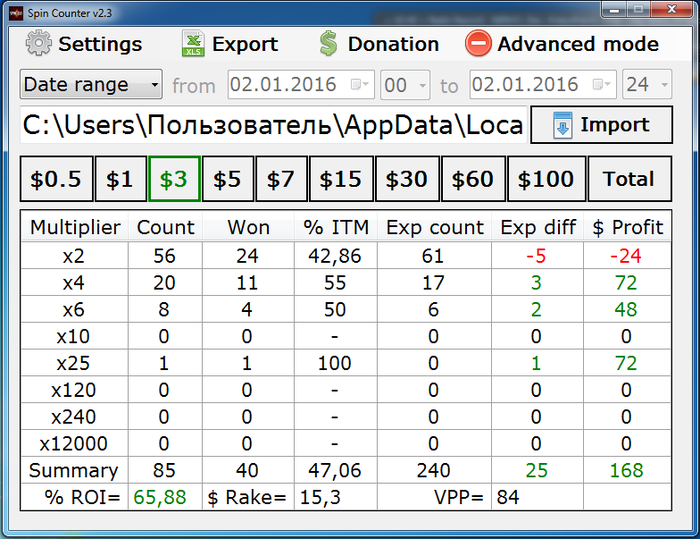Click the Exp diff column header
700x539 pixels.
point(538,227)
